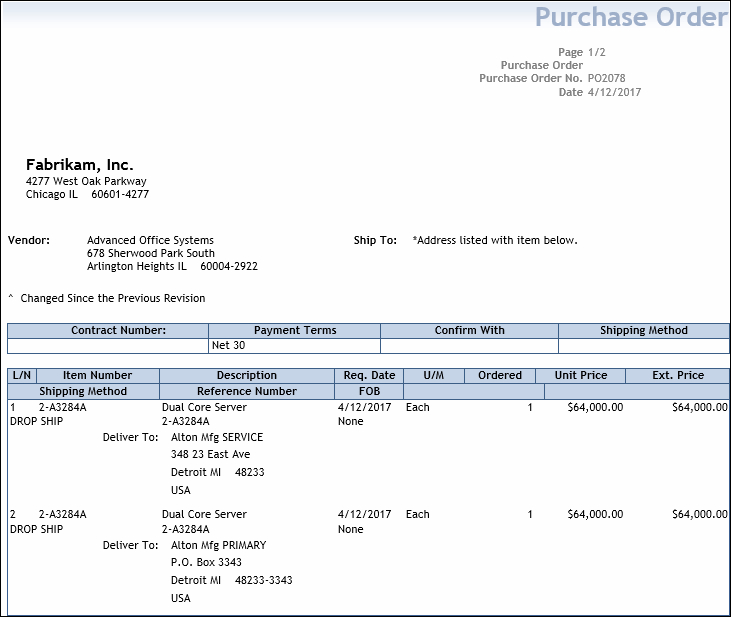Image resolution: width=731 pixels, height=617 pixels.
Task: Click Alton Mfg PRIMARY deliver-to name
Action: [x=219, y=546]
